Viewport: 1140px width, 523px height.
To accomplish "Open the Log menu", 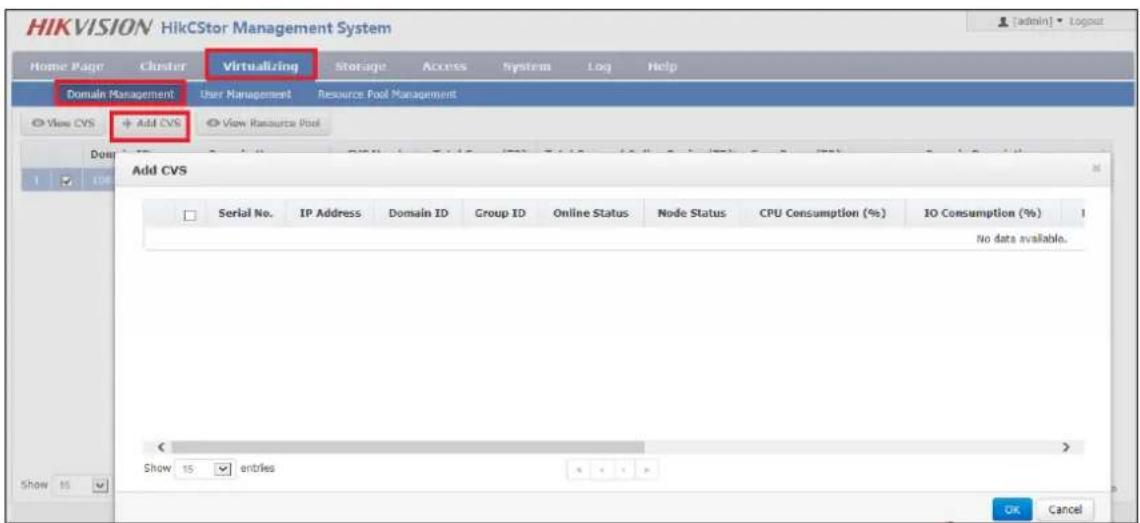I will [600, 67].
